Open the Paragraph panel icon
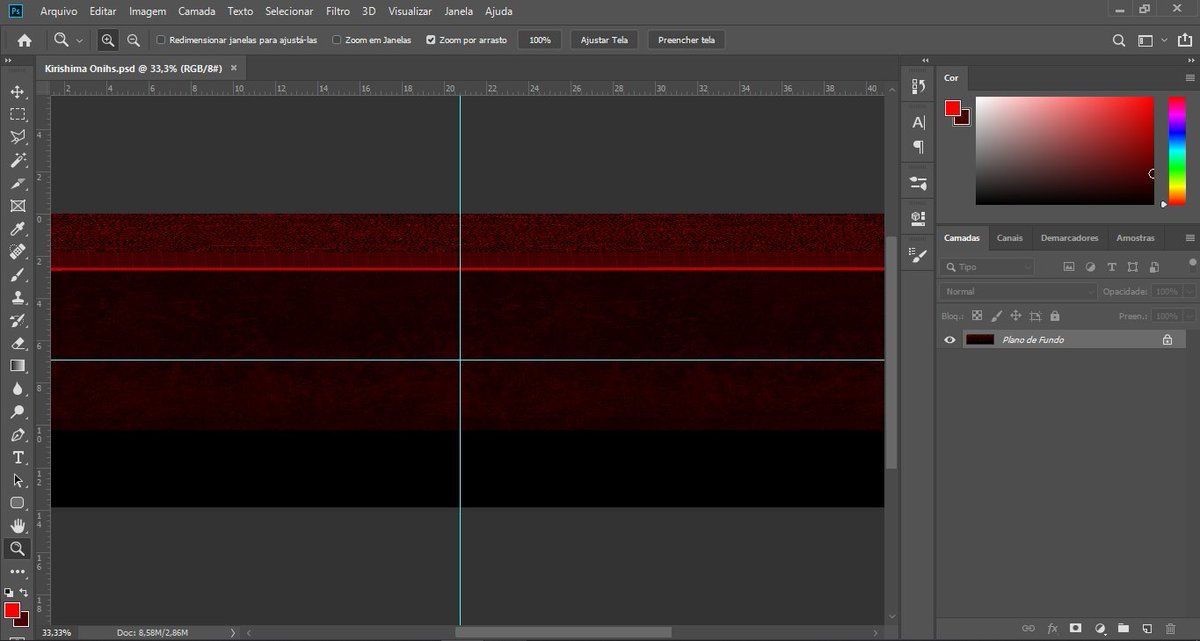 (918, 147)
